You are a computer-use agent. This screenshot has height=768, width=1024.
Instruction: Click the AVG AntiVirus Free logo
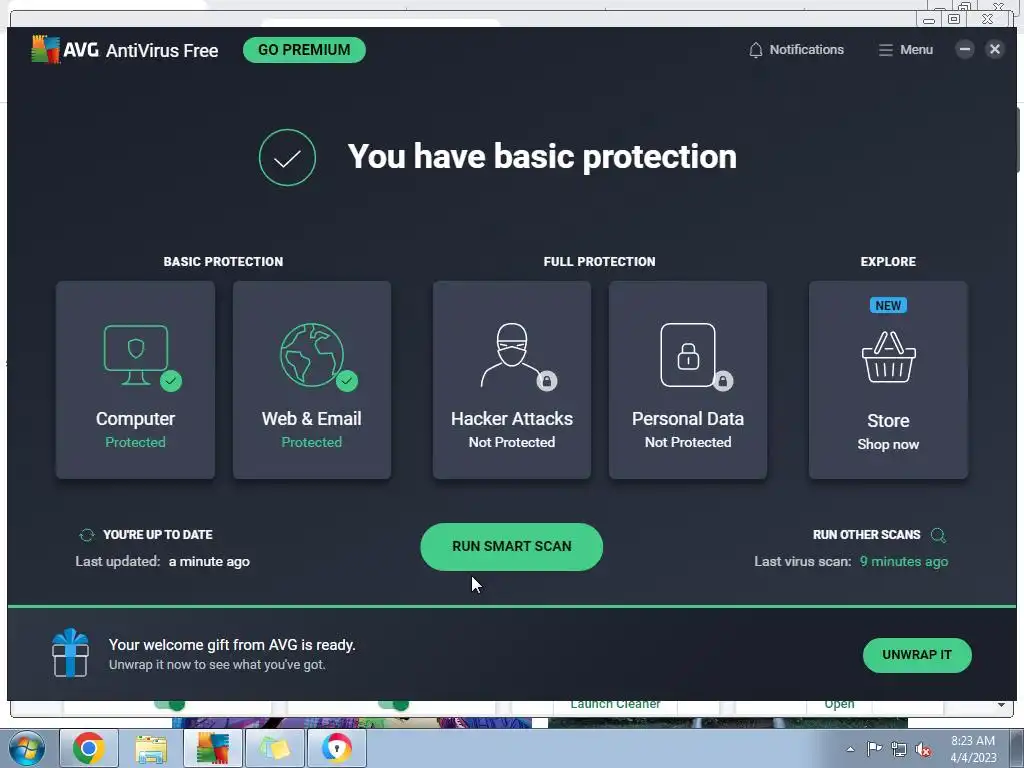(125, 50)
